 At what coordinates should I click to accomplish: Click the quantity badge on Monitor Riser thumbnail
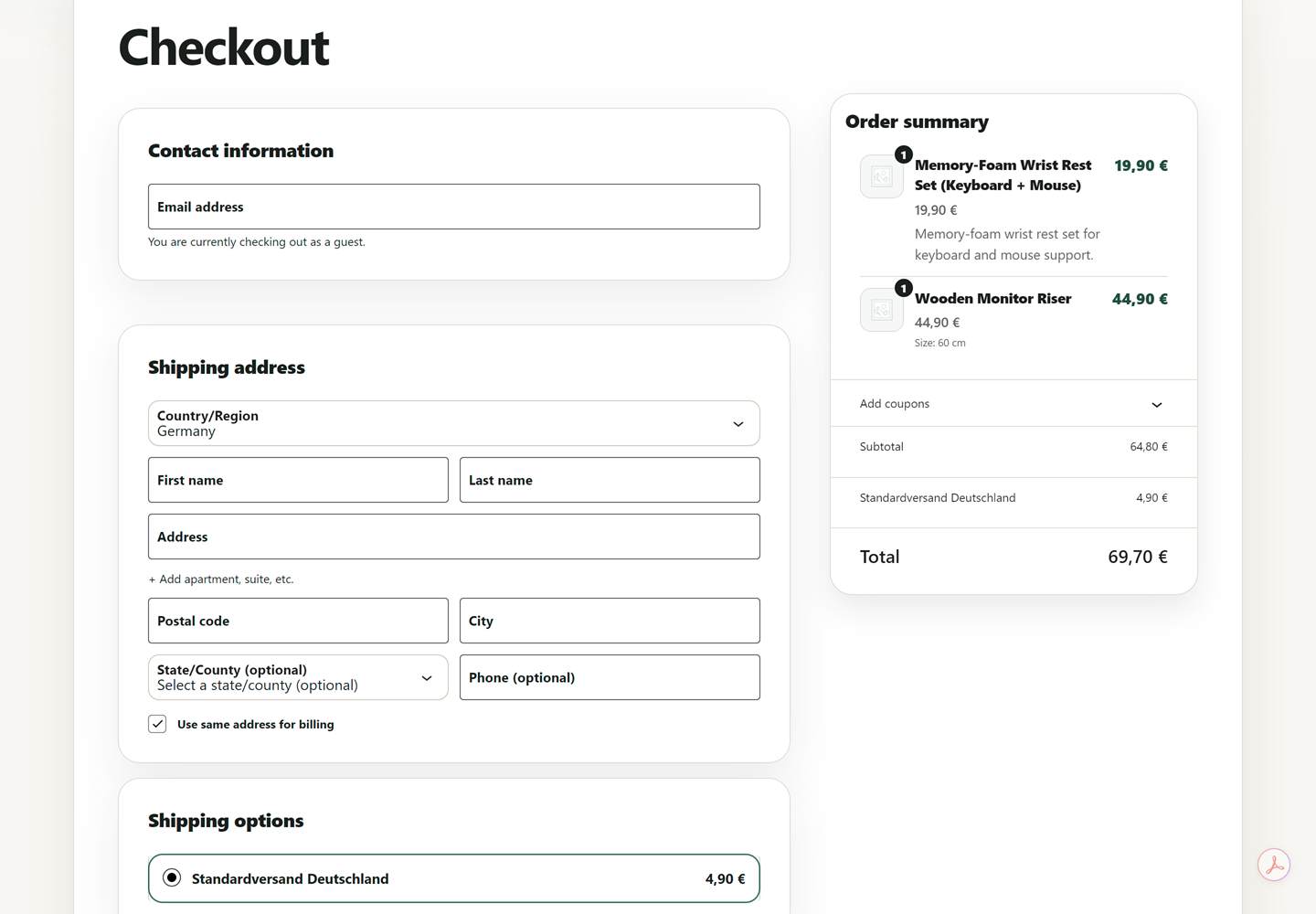pos(903,288)
